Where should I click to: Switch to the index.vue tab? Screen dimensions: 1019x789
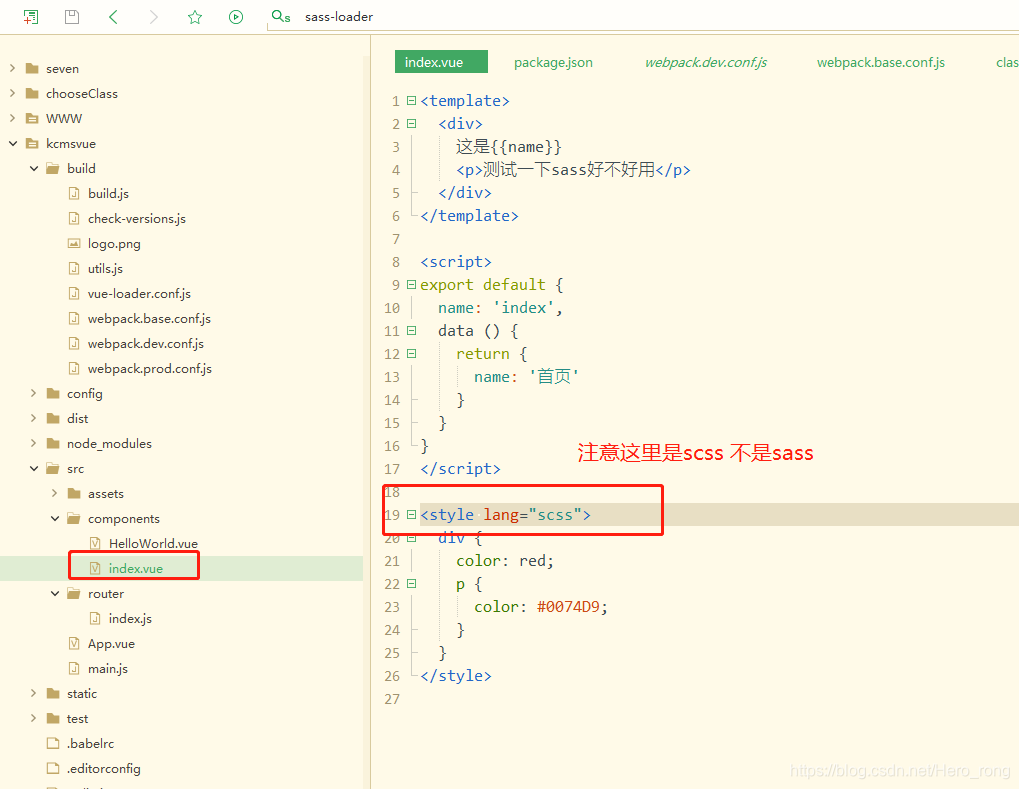coord(441,62)
